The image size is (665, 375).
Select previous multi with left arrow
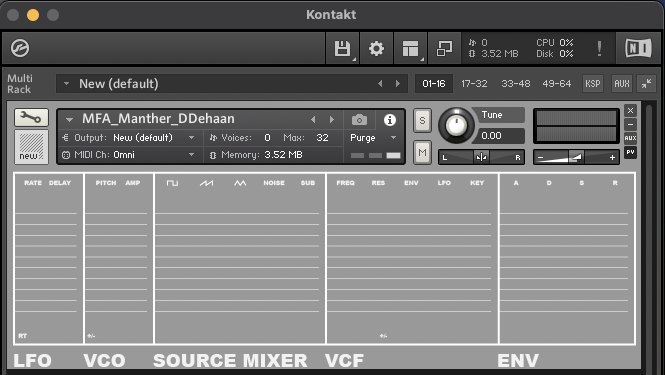click(380, 84)
